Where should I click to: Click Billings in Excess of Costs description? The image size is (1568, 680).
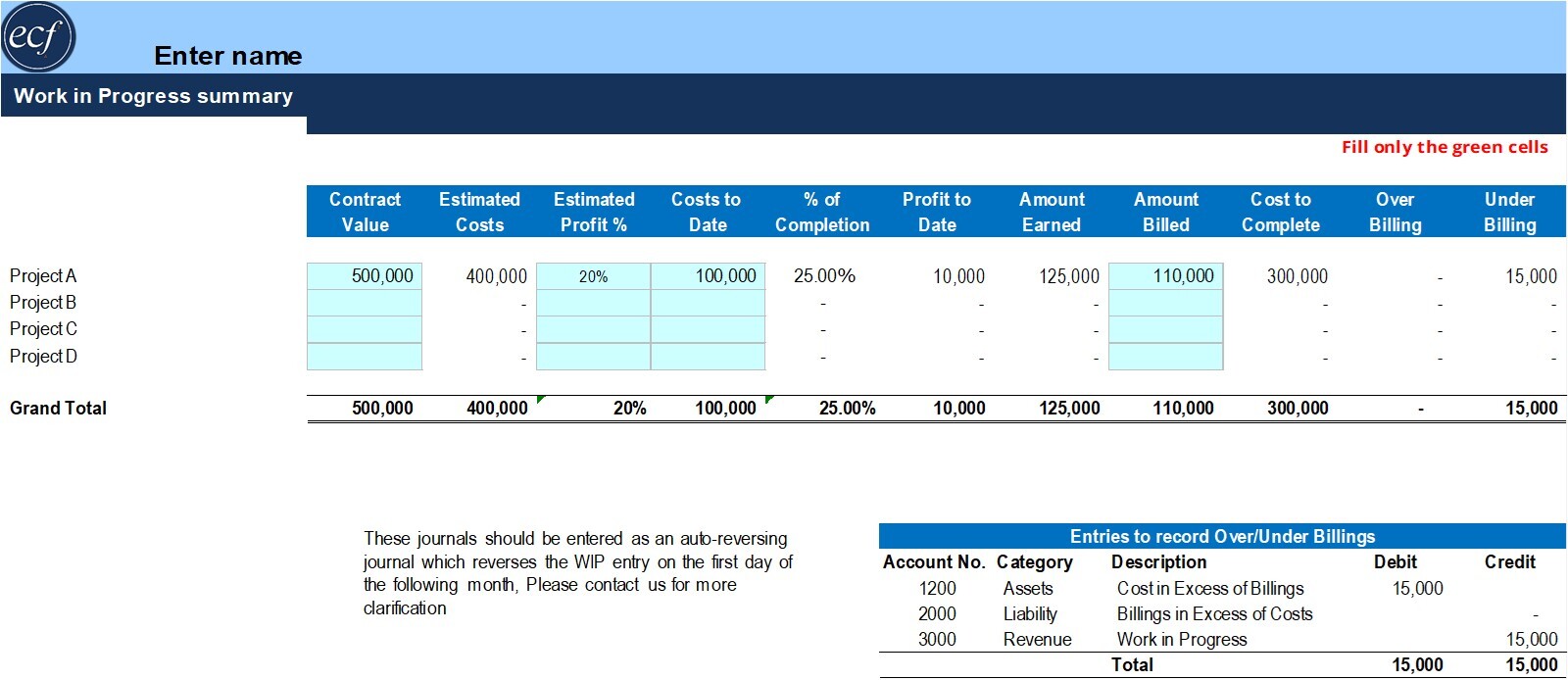pos(1214,614)
